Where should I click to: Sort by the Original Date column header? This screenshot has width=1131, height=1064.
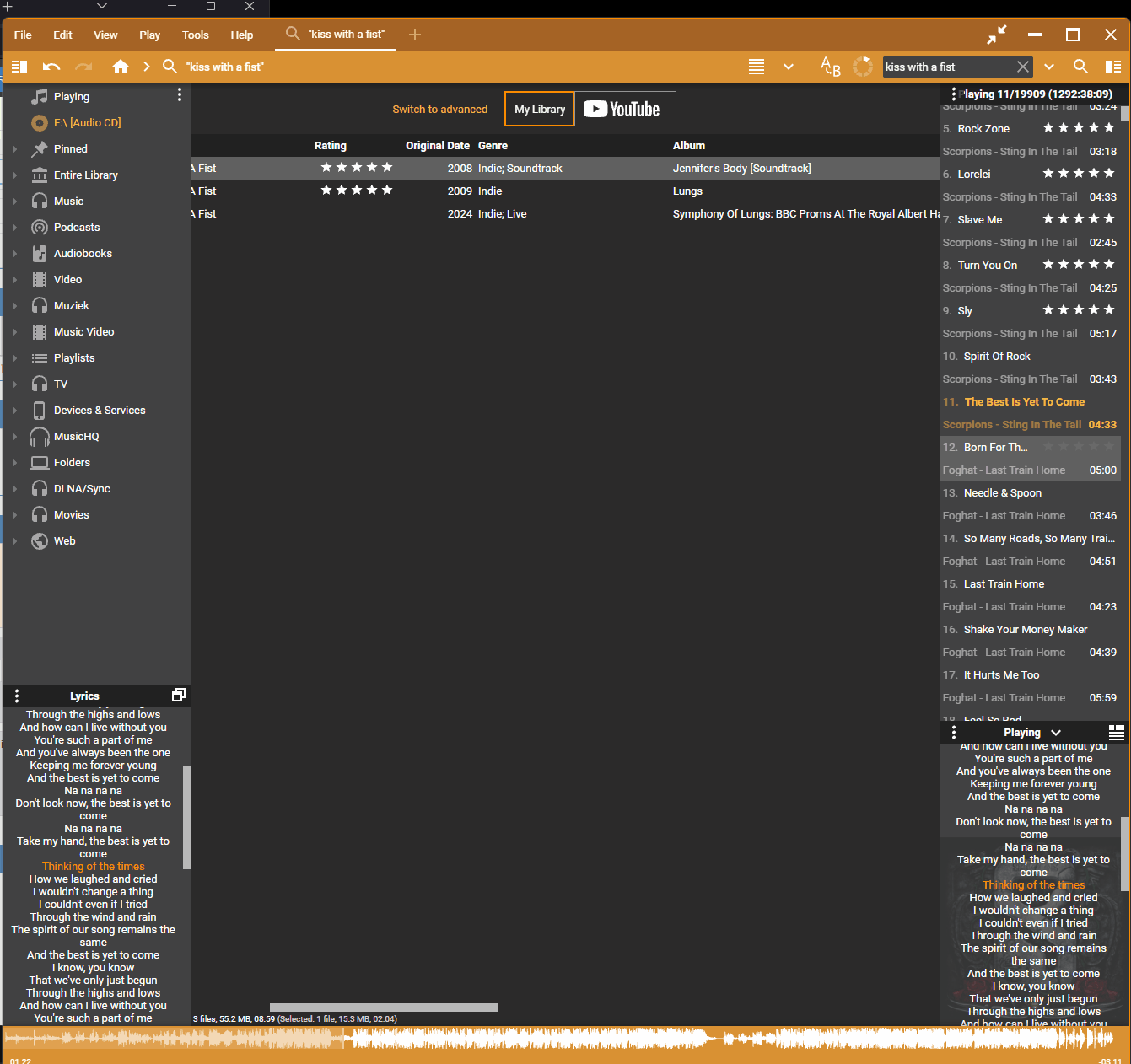[438, 145]
